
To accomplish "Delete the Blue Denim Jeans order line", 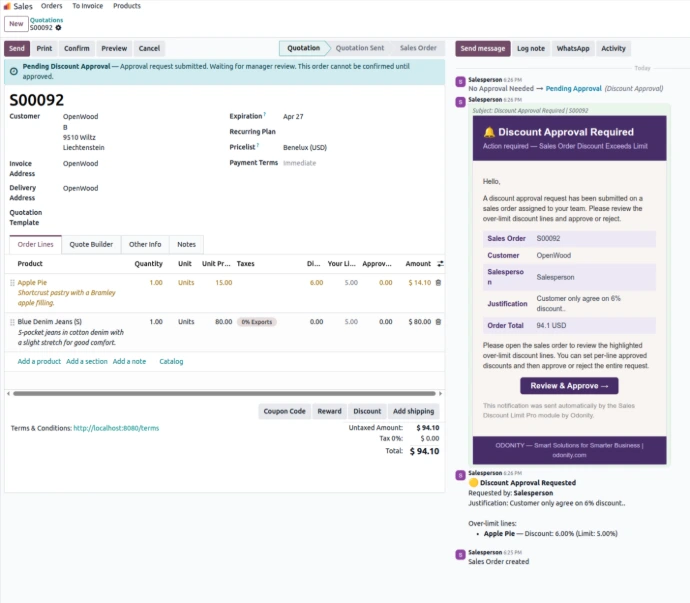I will coord(437,322).
